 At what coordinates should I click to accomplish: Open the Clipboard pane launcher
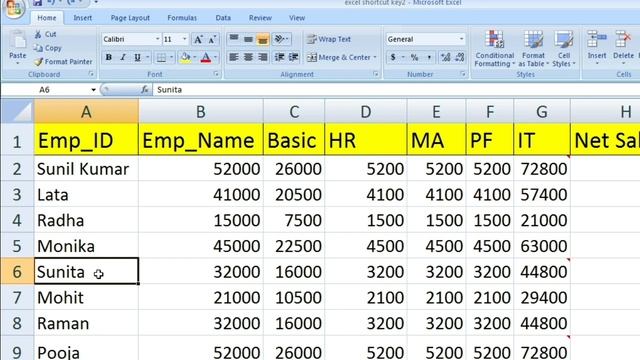(x=91, y=74)
